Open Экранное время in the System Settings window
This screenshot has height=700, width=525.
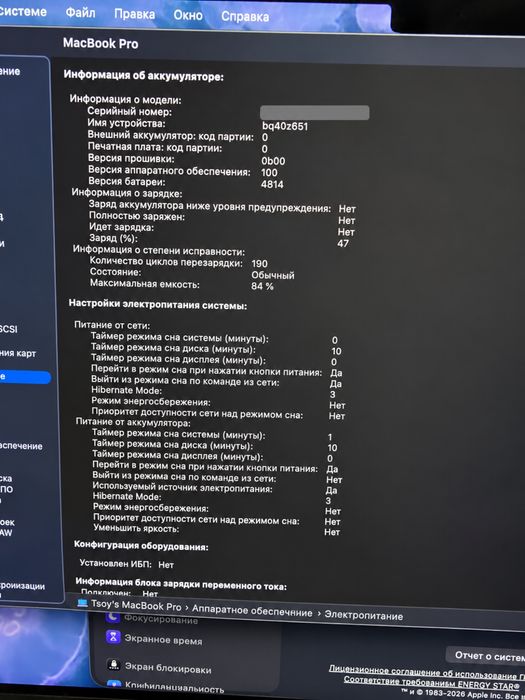pos(163,640)
